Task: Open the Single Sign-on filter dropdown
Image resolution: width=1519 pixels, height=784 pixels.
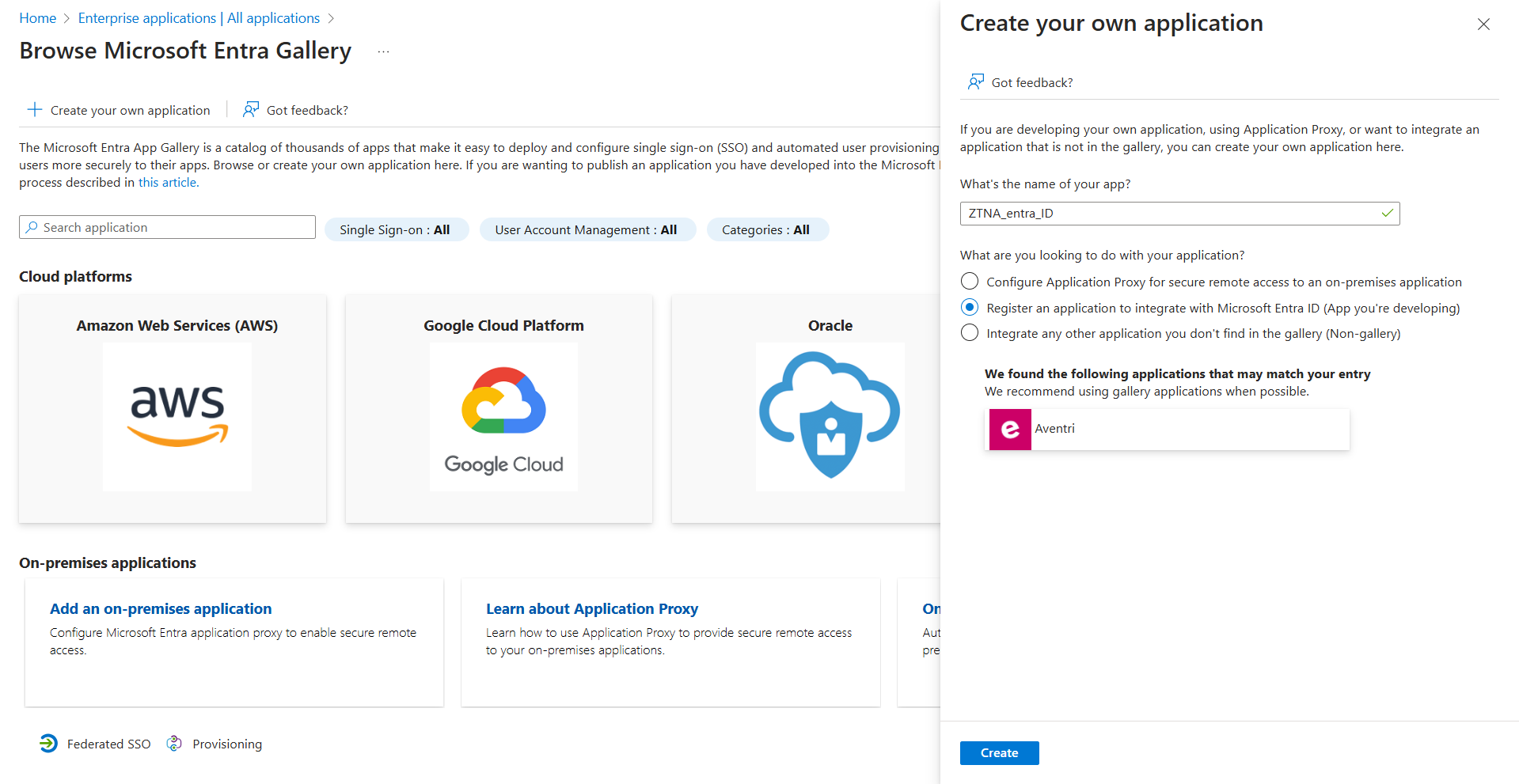Action: point(396,230)
